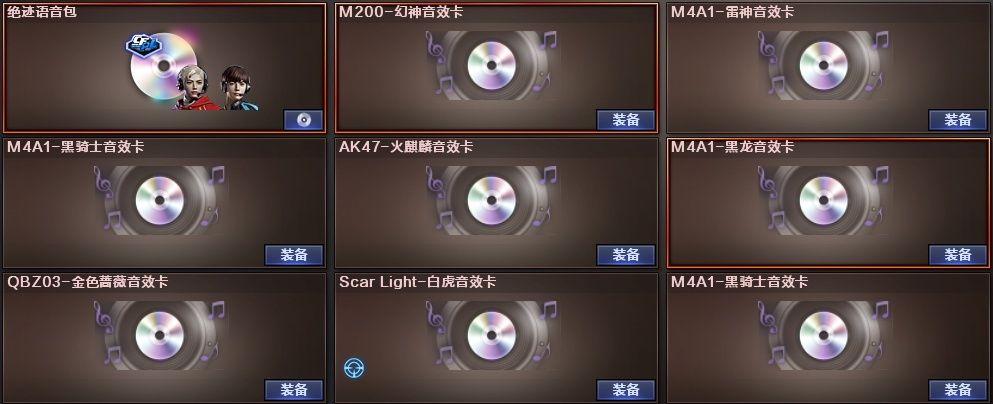993x404 pixels.
Task: Equip the Scar Light-白虎音效卡 via 装备 button
Action: pos(626,389)
